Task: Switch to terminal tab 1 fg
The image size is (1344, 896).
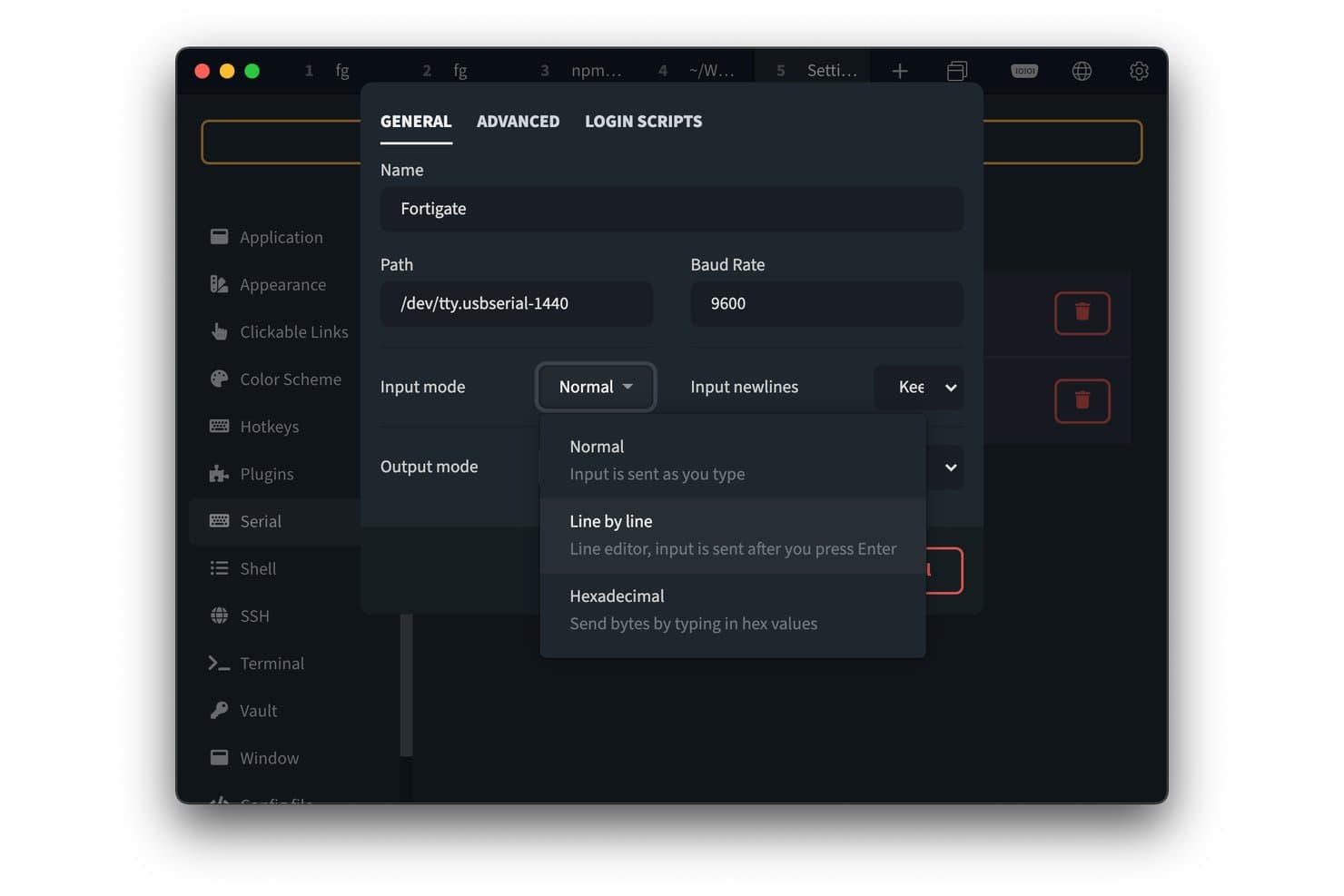Action: pyautogui.click(x=341, y=71)
